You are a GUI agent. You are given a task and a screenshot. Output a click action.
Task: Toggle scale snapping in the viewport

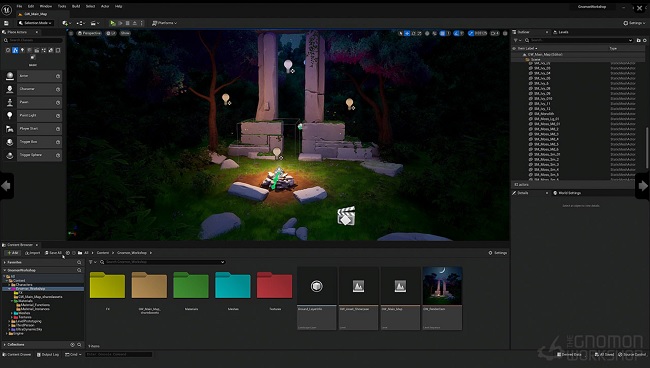coord(471,33)
